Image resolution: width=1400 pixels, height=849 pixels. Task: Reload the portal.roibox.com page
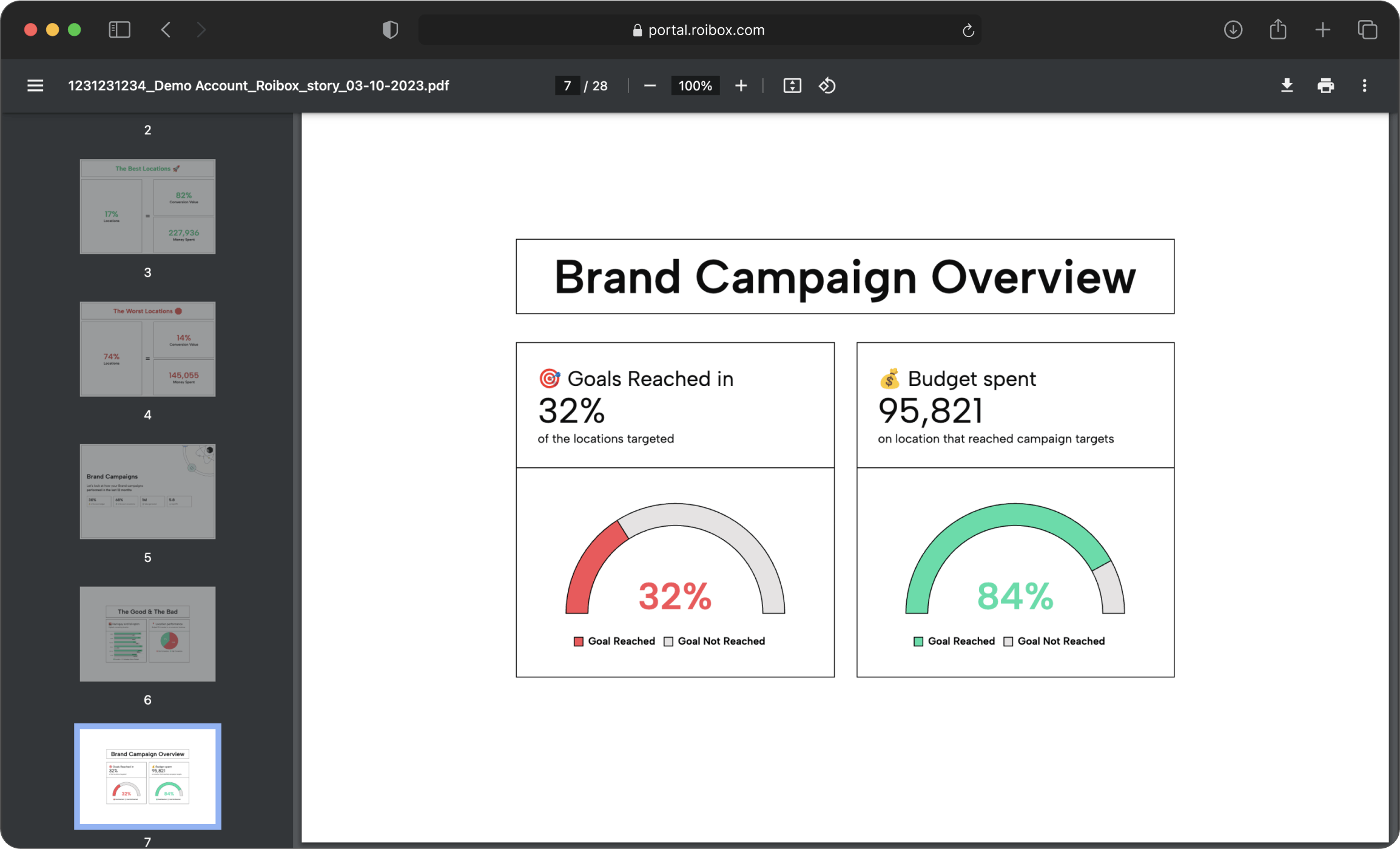click(968, 30)
